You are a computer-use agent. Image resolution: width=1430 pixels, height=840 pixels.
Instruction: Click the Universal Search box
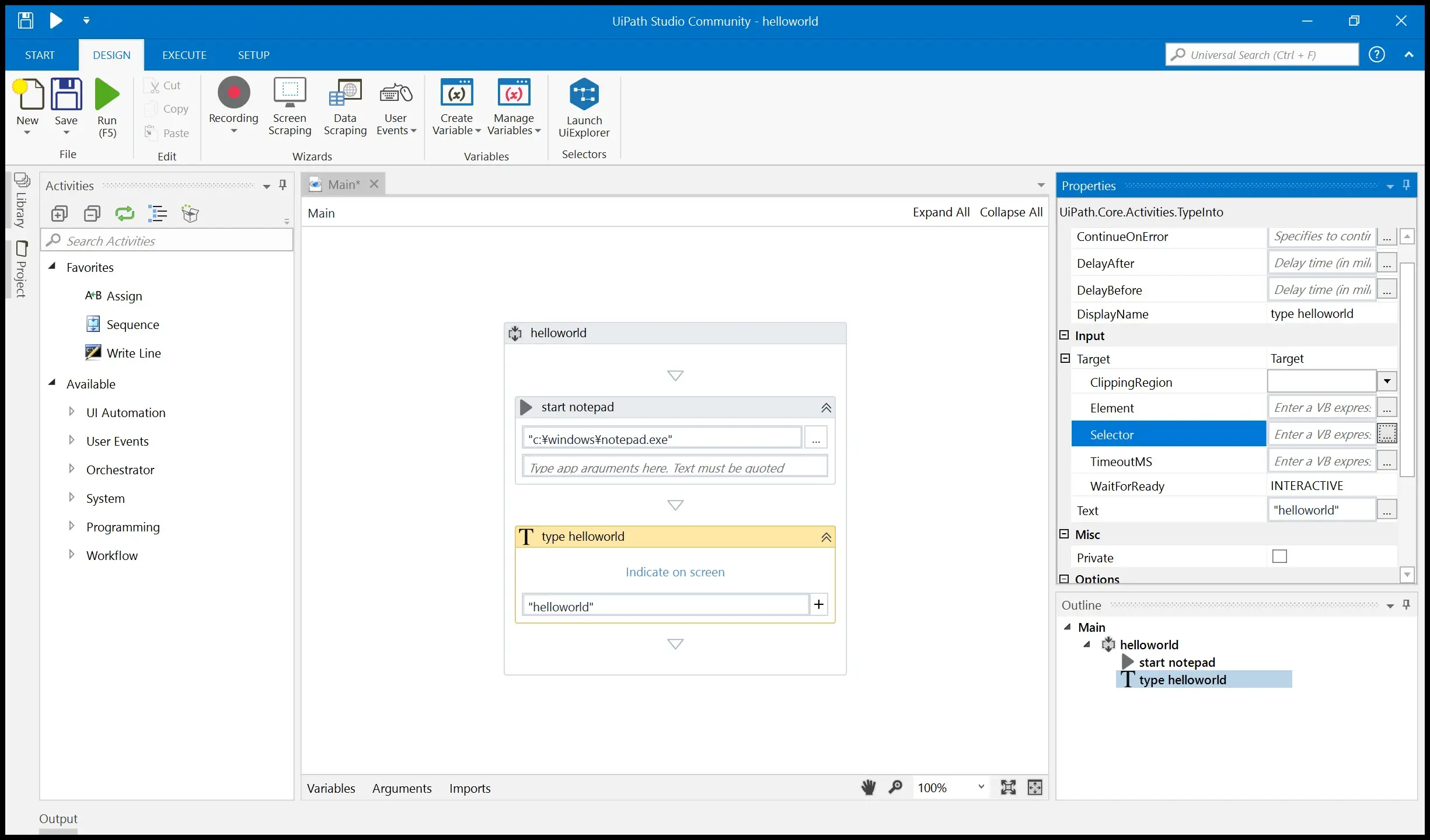coord(1262,55)
